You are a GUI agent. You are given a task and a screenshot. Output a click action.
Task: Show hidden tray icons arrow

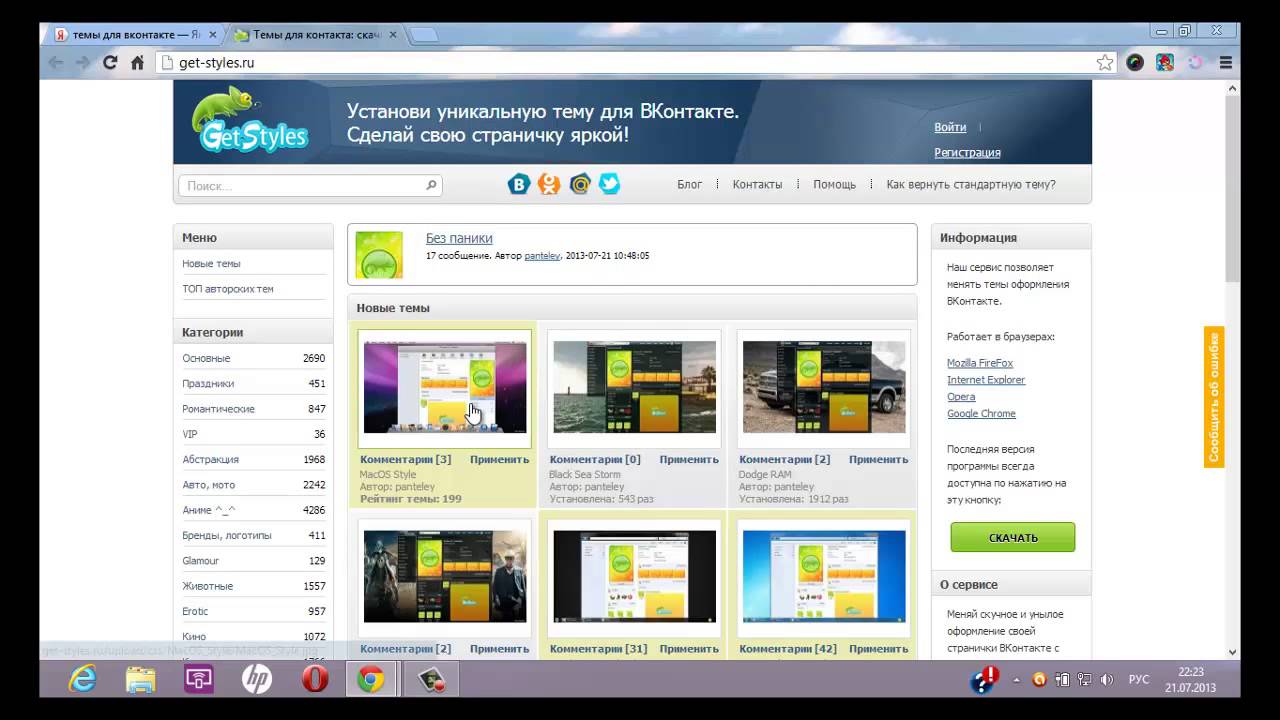point(1017,680)
